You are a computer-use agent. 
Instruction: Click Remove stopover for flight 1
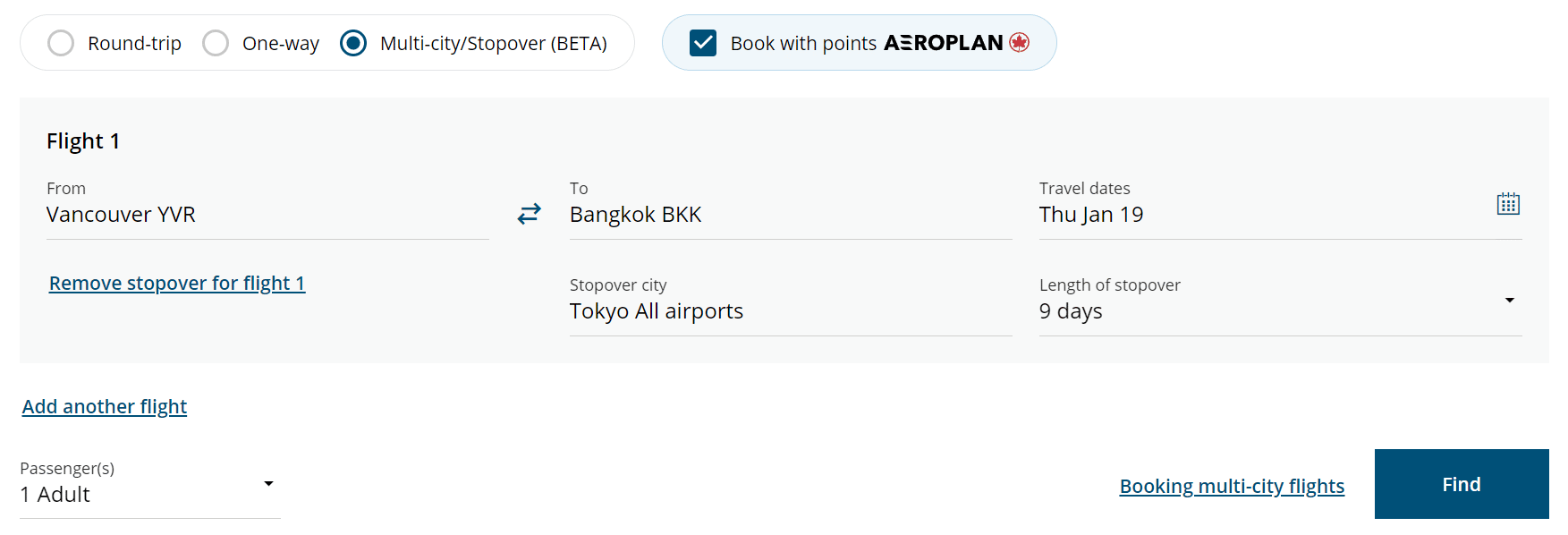[x=177, y=283]
